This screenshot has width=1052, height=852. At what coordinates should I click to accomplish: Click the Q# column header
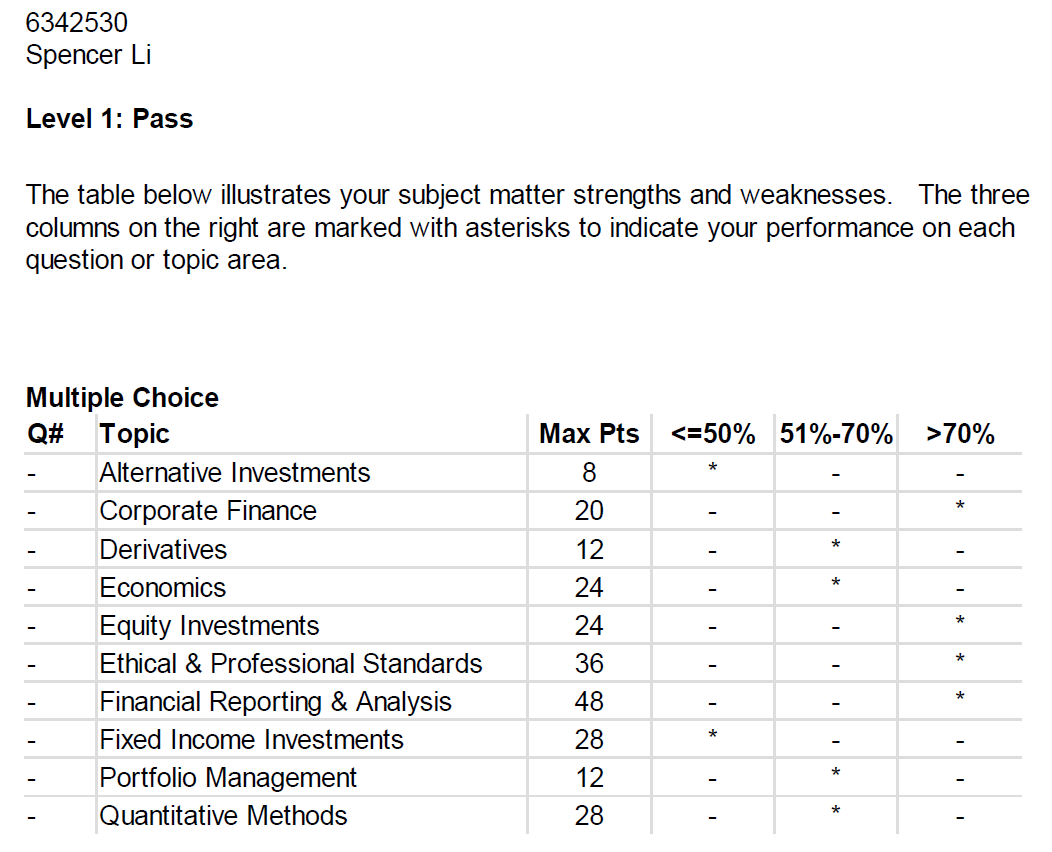tap(45, 434)
